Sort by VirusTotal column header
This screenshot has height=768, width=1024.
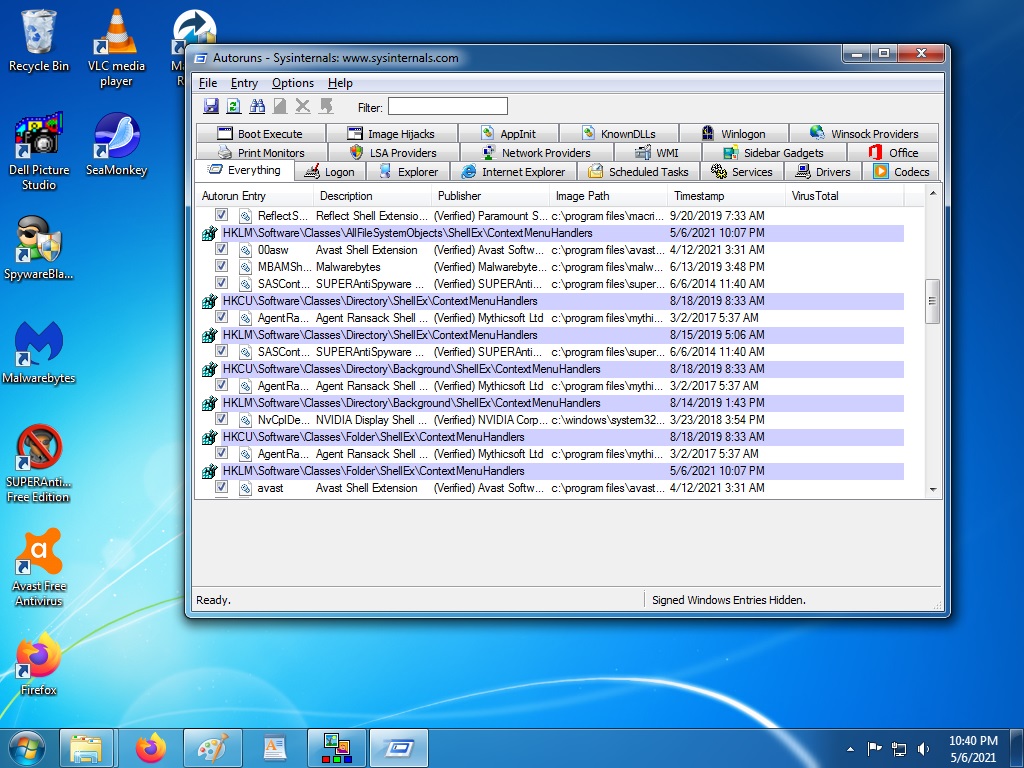click(844, 196)
